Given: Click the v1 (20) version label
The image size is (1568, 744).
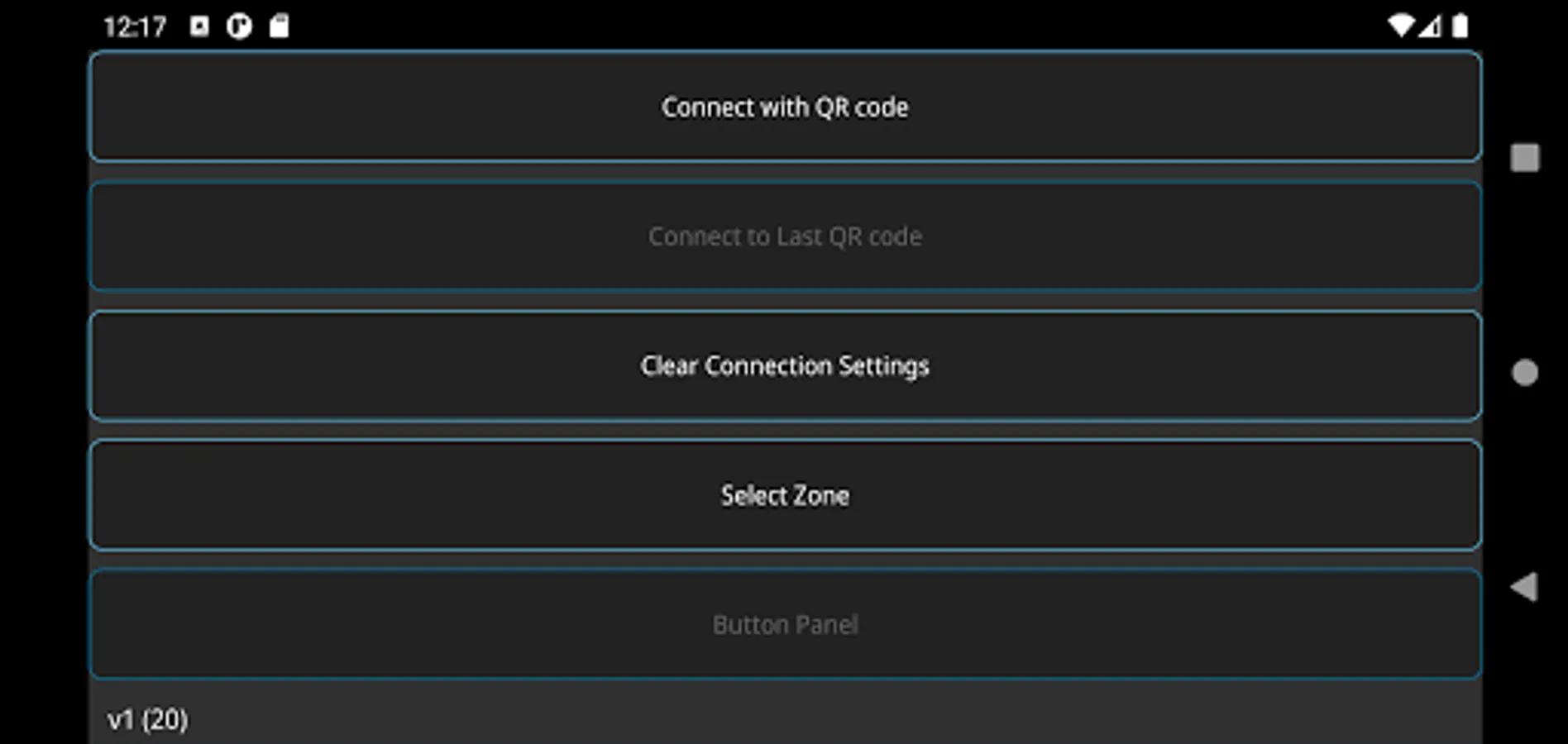Looking at the screenshot, I should coord(147,719).
